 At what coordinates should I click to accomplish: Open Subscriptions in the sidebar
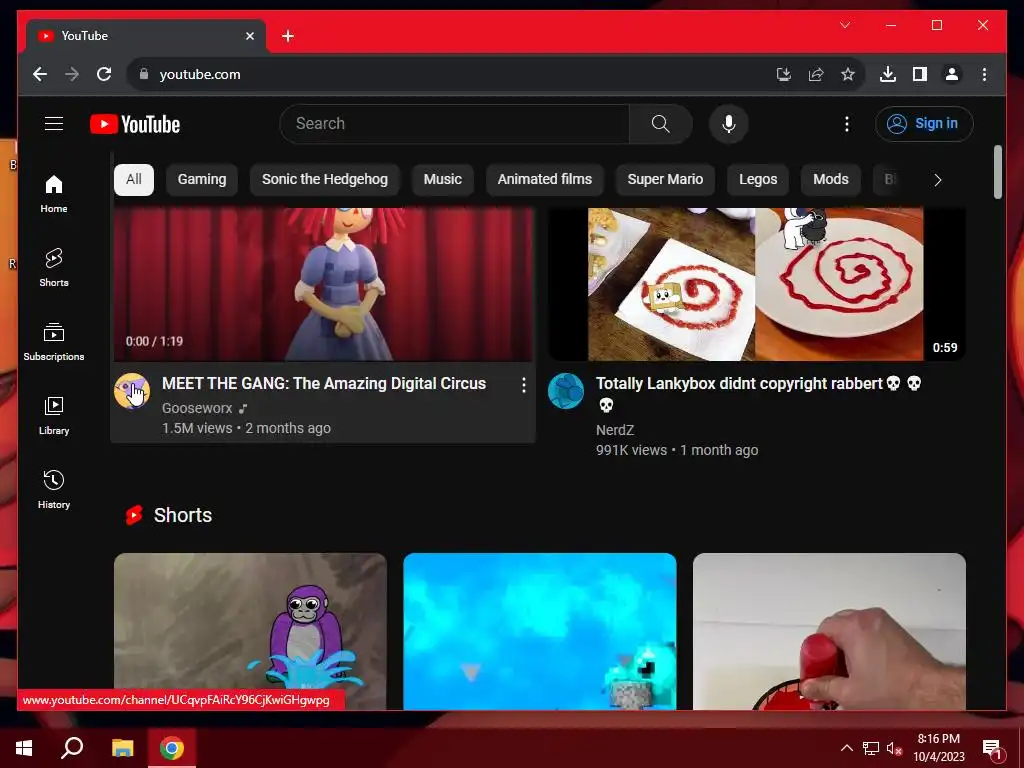click(54, 342)
